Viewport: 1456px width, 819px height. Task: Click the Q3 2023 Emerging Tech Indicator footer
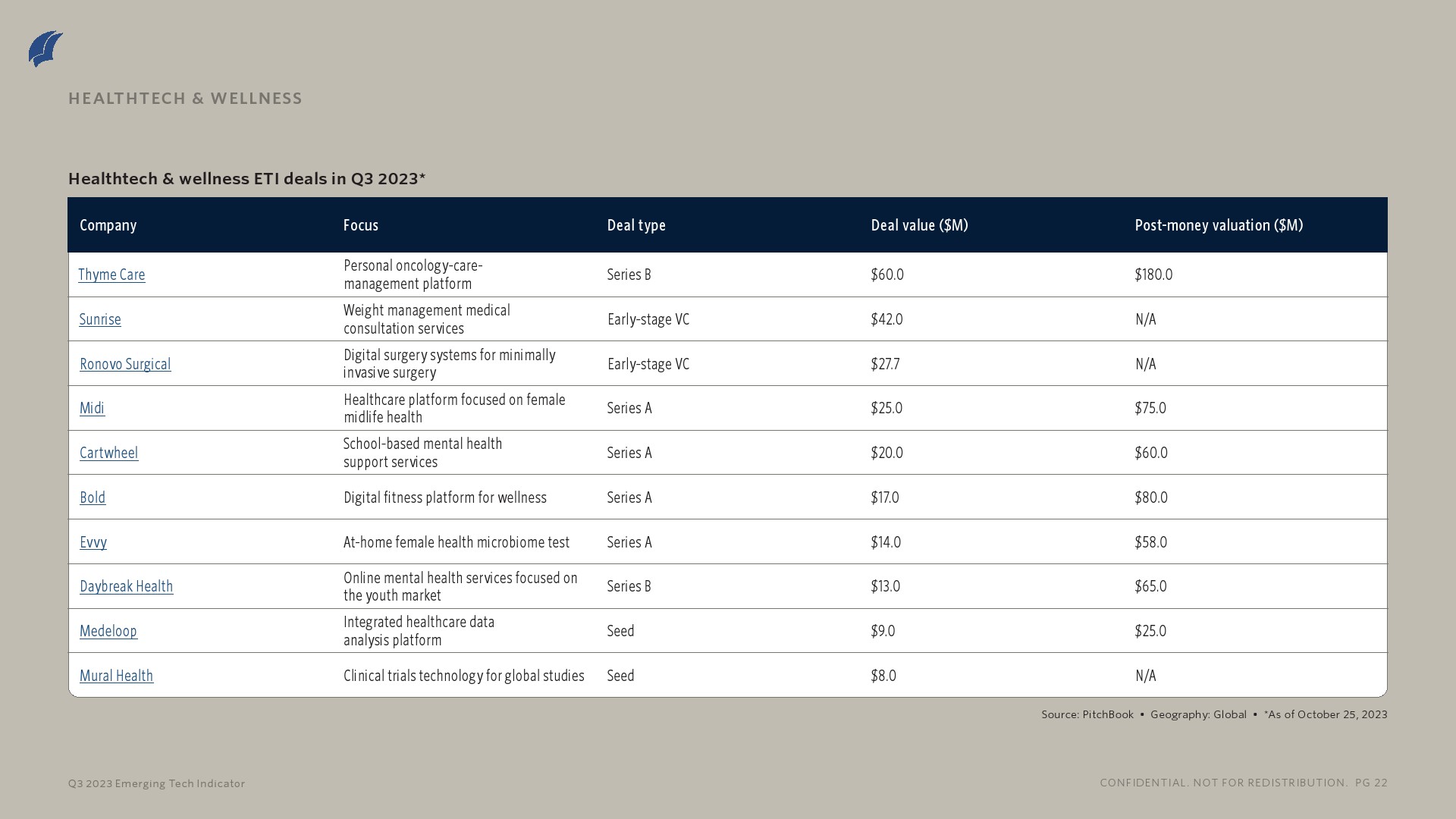[x=156, y=783]
